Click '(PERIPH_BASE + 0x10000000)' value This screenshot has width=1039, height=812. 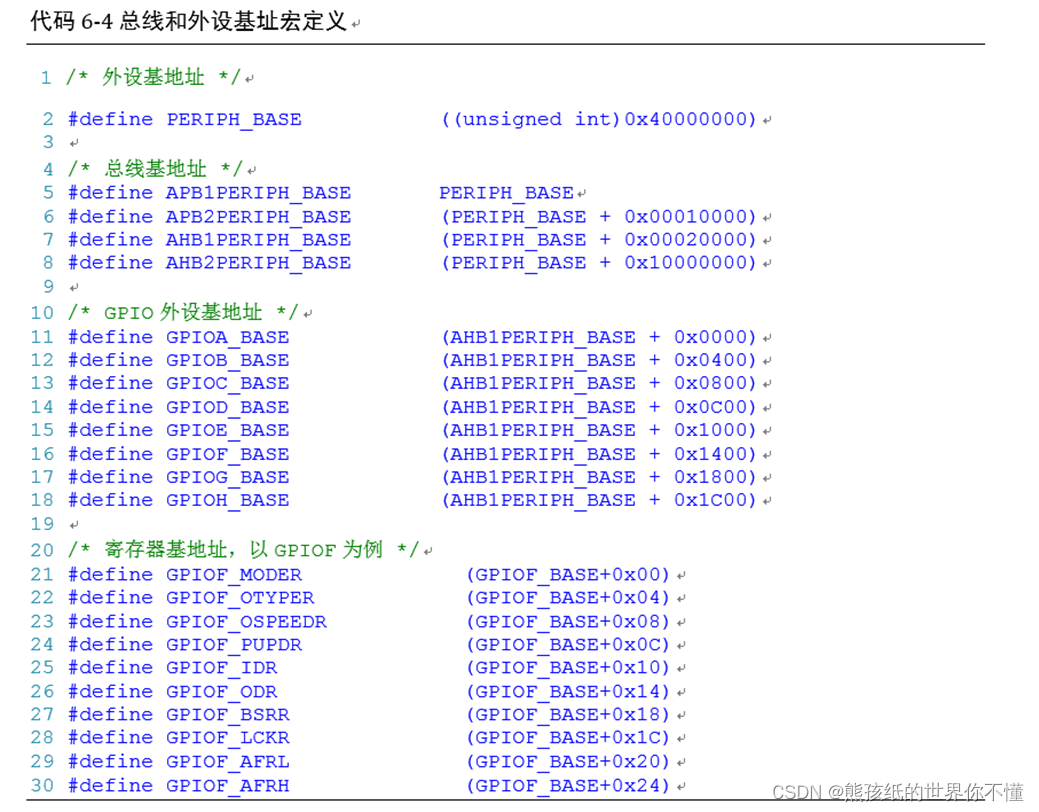[598, 263]
